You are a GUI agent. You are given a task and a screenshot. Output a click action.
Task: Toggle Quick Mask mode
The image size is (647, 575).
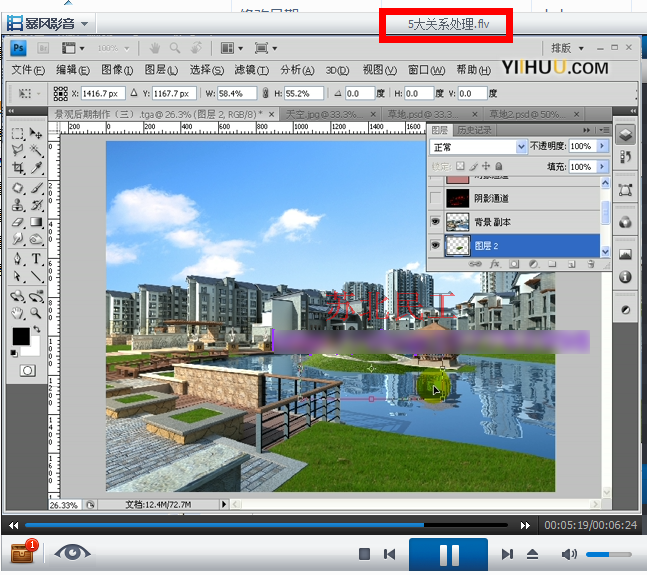tap(28, 370)
